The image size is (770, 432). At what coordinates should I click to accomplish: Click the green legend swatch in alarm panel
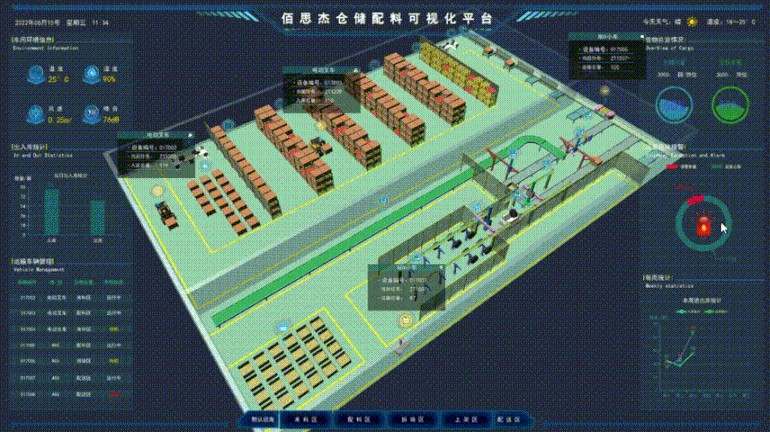(x=717, y=167)
